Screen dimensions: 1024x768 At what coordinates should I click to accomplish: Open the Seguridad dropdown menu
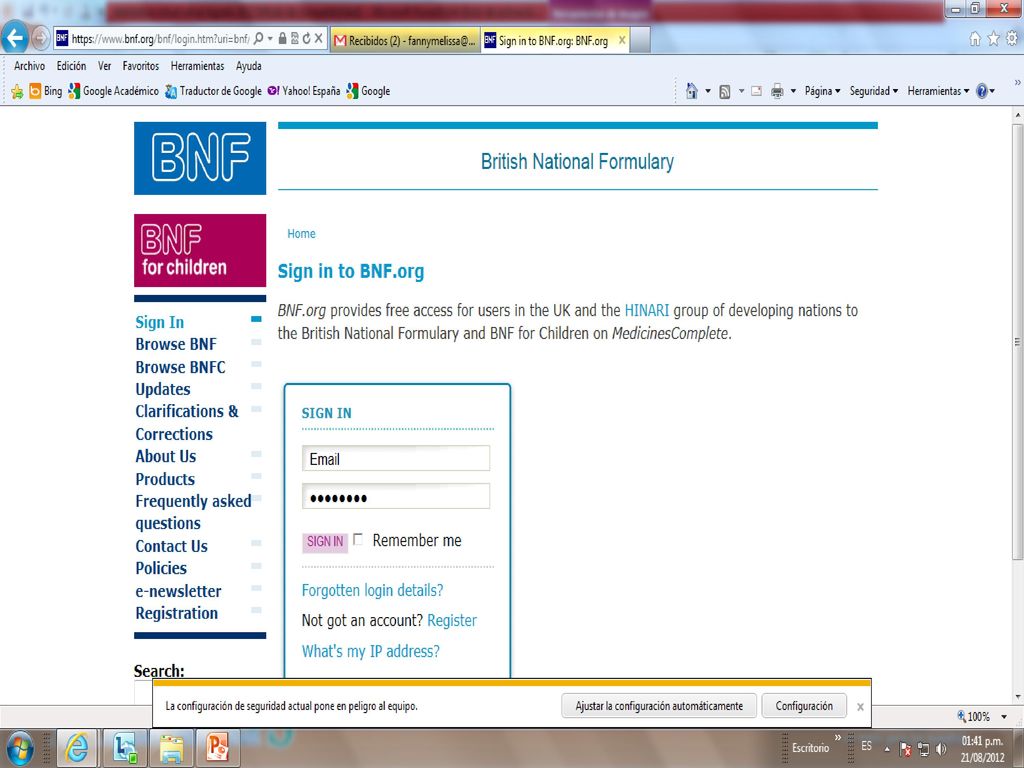[x=874, y=91]
